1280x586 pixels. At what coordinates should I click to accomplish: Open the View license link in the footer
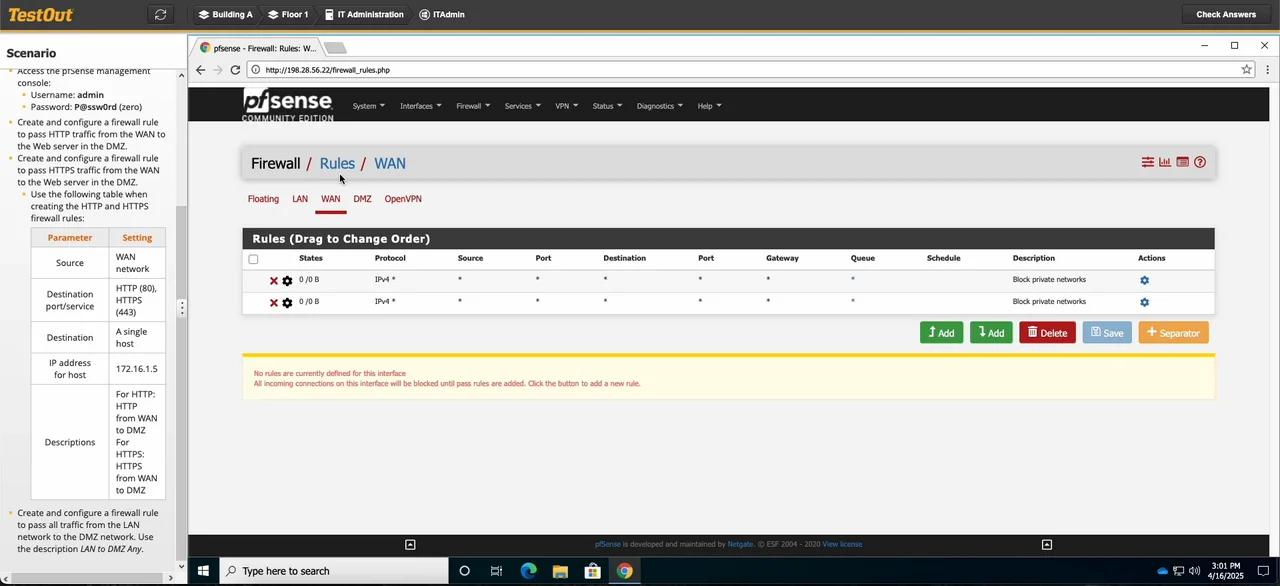[841, 544]
